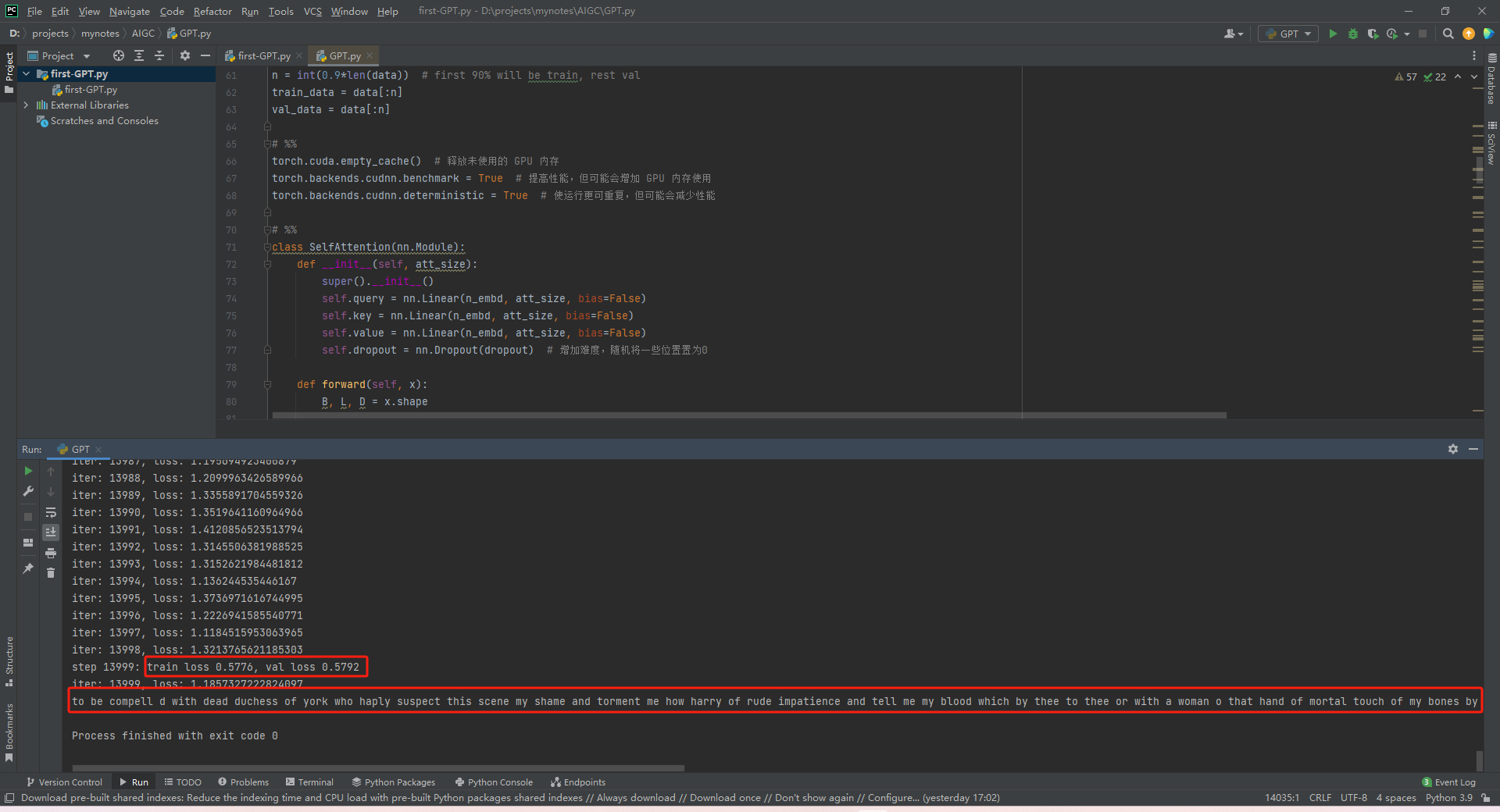The height and width of the screenshot is (812, 1500).
Task: Start debugging GPT with the bug icon
Action: 1353,34
